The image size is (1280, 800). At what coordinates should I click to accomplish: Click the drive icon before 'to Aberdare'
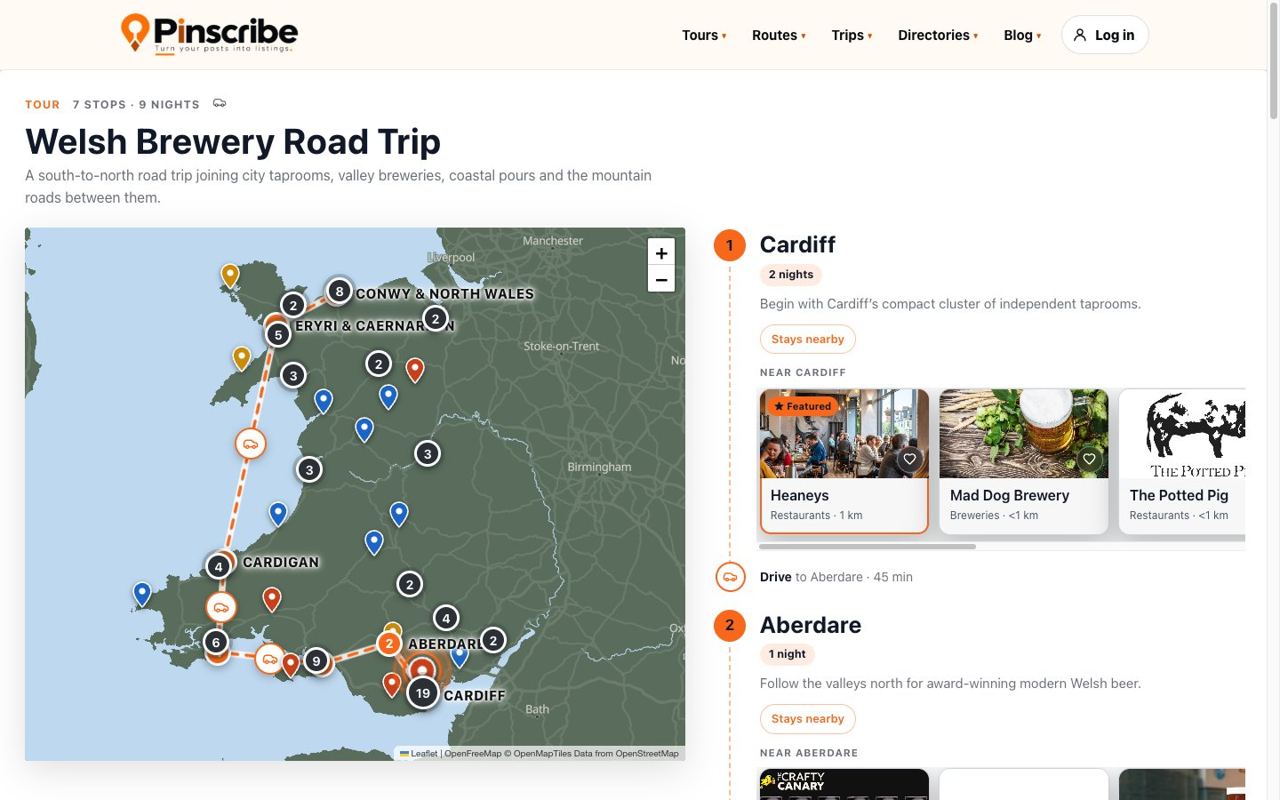pos(730,577)
